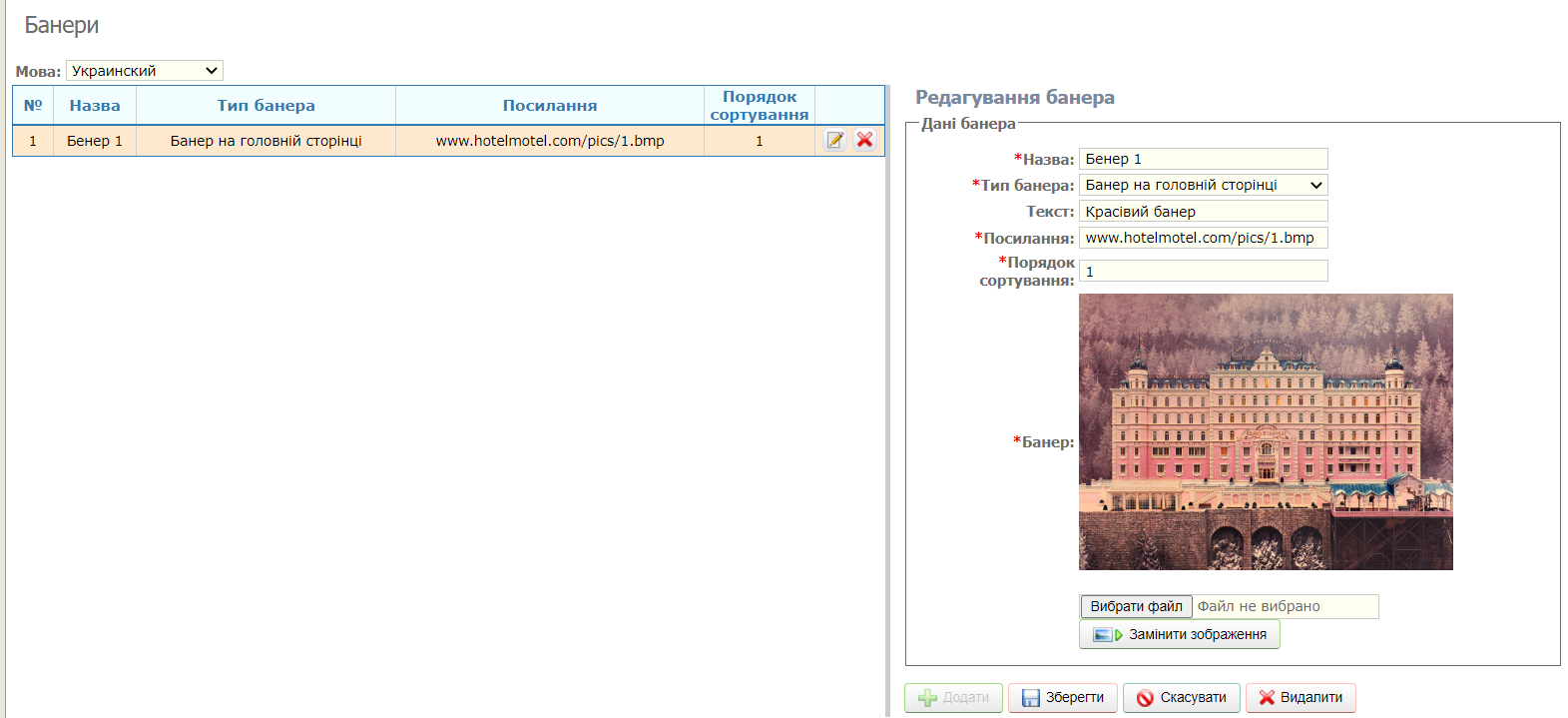1568x718 pixels.
Task: Click the red delete X icon in row
Action: click(865, 141)
